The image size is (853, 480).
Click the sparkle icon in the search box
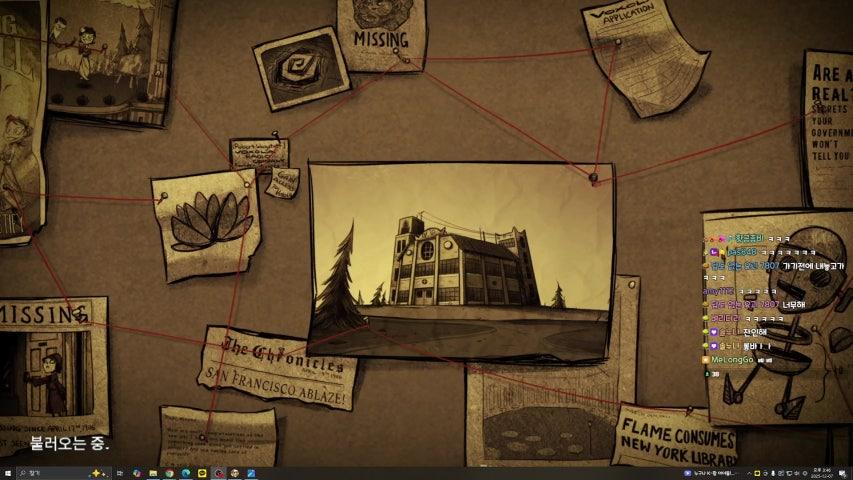click(x=98, y=473)
